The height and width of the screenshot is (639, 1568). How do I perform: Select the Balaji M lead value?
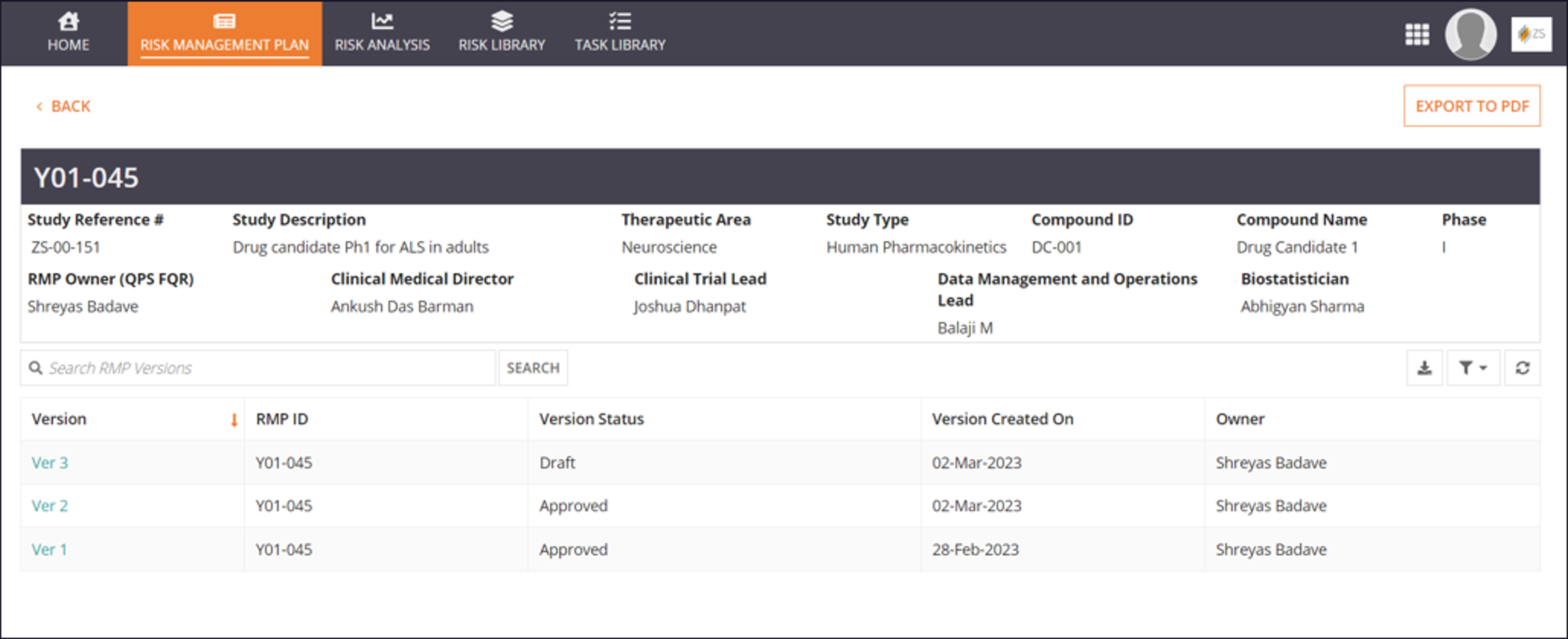pyautogui.click(x=965, y=328)
